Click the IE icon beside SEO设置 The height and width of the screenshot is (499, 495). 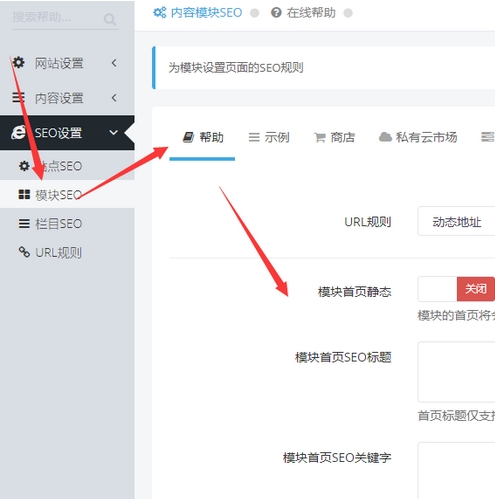(19, 132)
